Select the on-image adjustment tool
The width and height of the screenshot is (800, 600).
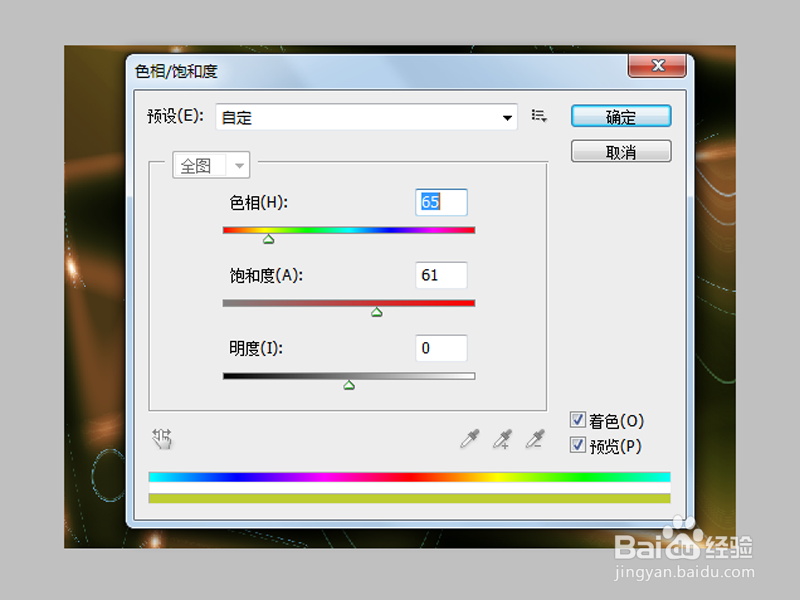[161, 439]
